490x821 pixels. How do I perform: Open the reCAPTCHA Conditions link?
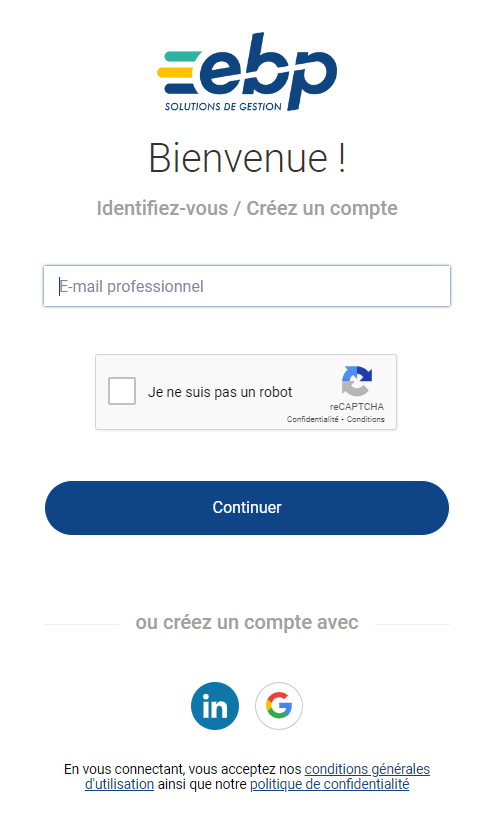pyautogui.click(x=365, y=419)
